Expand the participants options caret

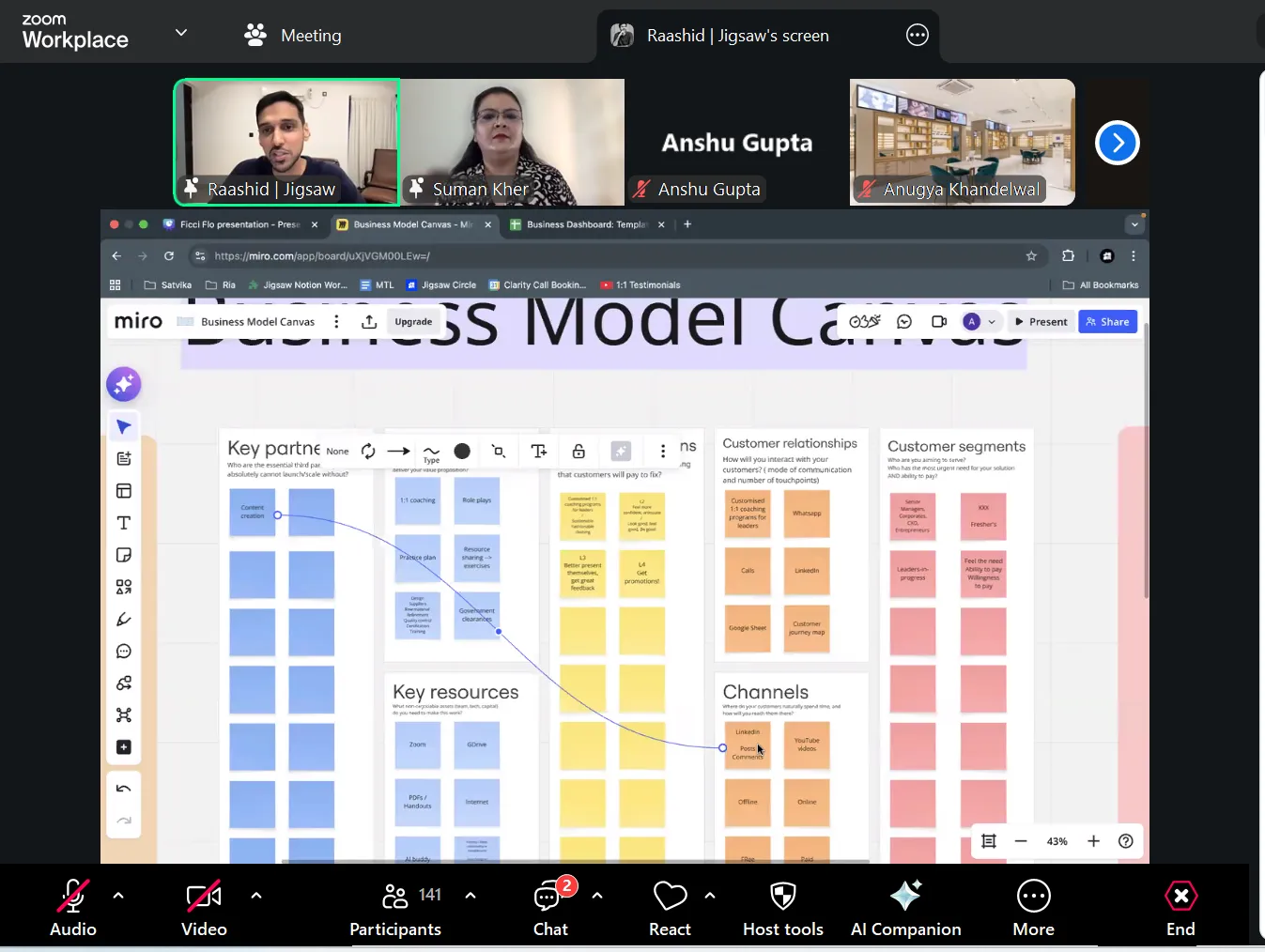pyautogui.click(x=471, y=896)
